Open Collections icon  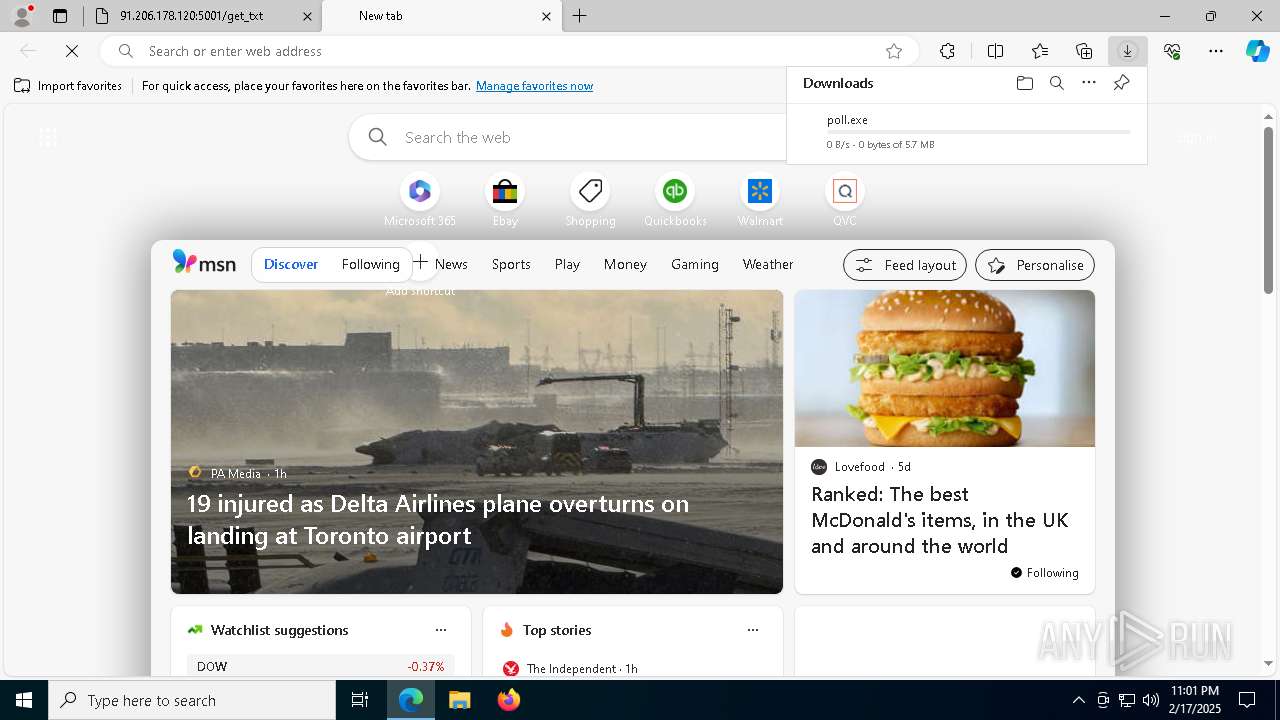coord(1084,51)
